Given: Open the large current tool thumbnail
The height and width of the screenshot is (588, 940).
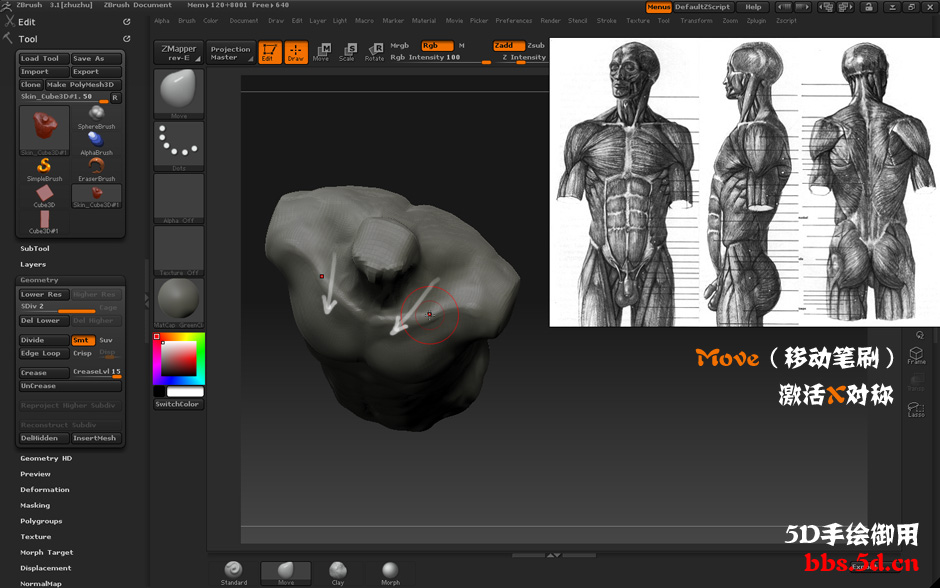Looking at the screenshot, I should (x=44, y=131).
